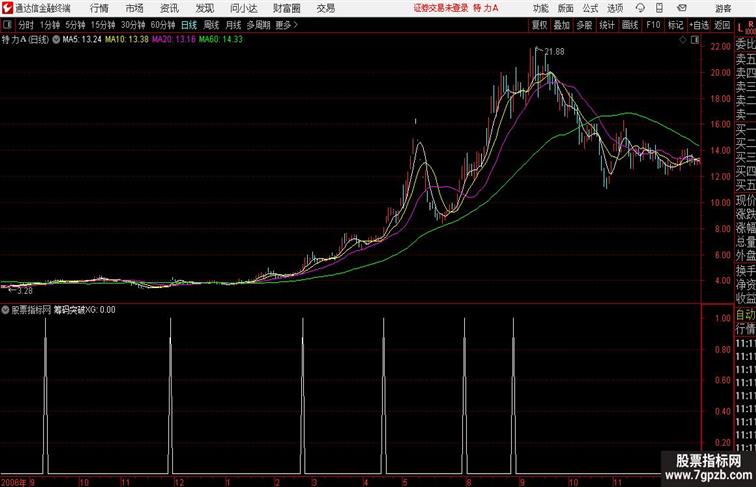Expand the 更多 > period options
Image resolution: width=756 pixels, height=487 pixels.
pyautogui.click(x=286, y=25)
